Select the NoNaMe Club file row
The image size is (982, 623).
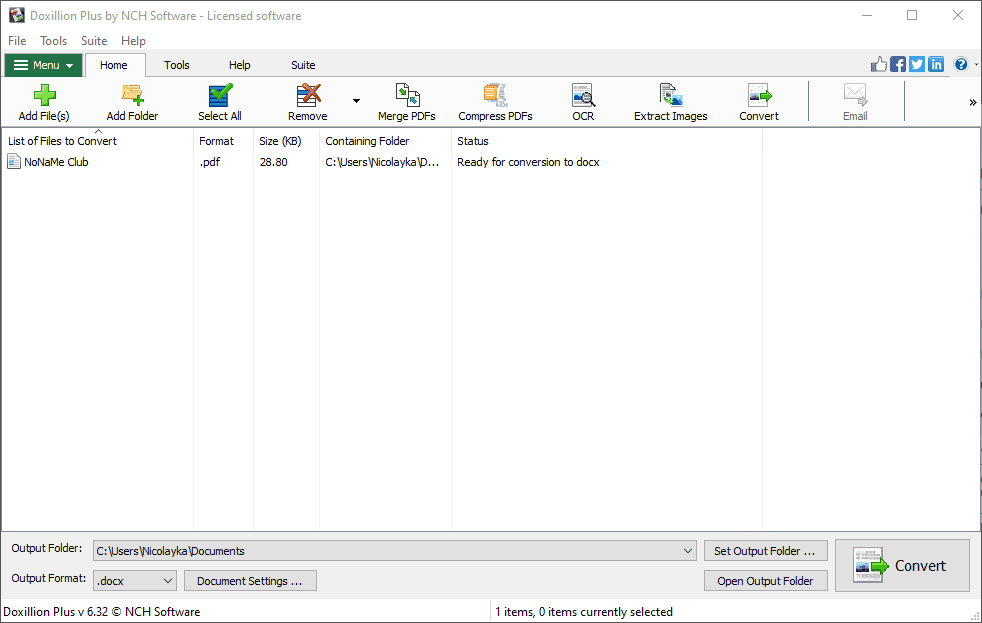(x=382, y=162)
